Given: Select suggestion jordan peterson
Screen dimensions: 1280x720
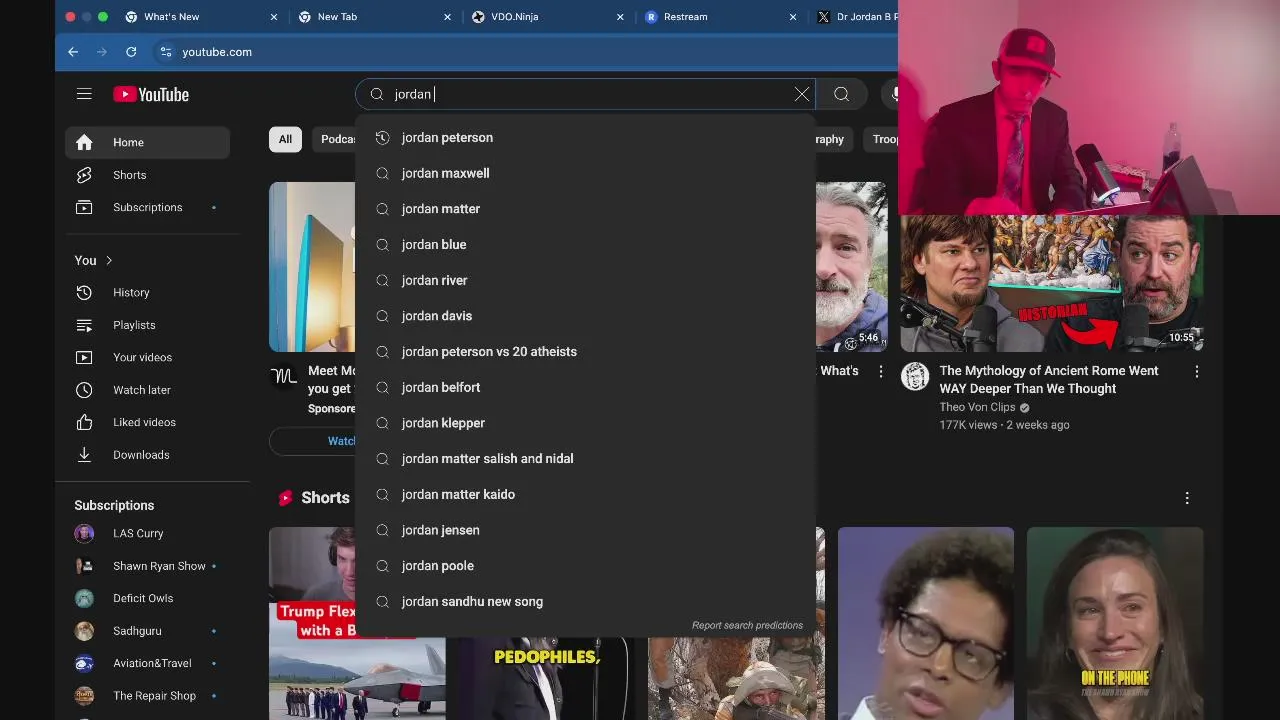Looking at the screenshot, I should (585, 138).
